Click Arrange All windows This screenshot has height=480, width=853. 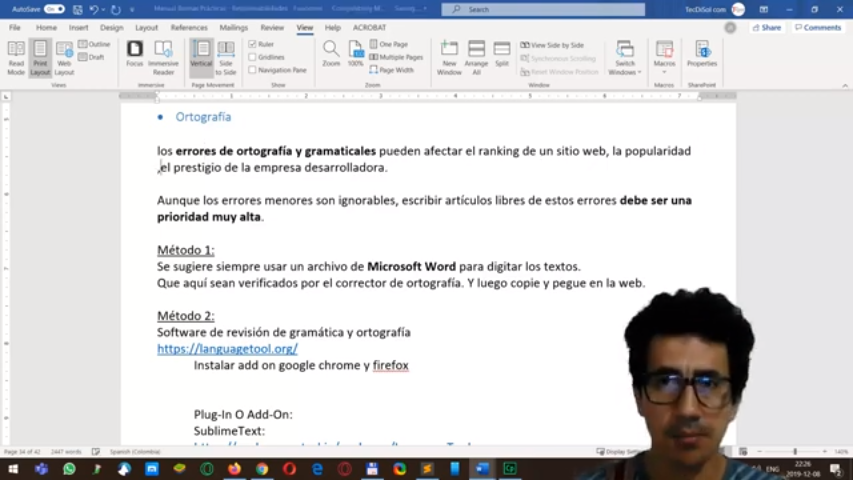[476, 58]
